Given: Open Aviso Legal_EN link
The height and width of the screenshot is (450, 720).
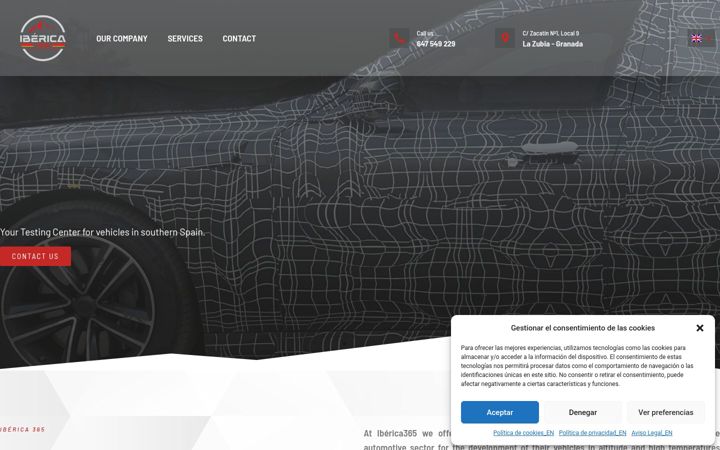Looking at the screenshot, I should pos(652,433).
